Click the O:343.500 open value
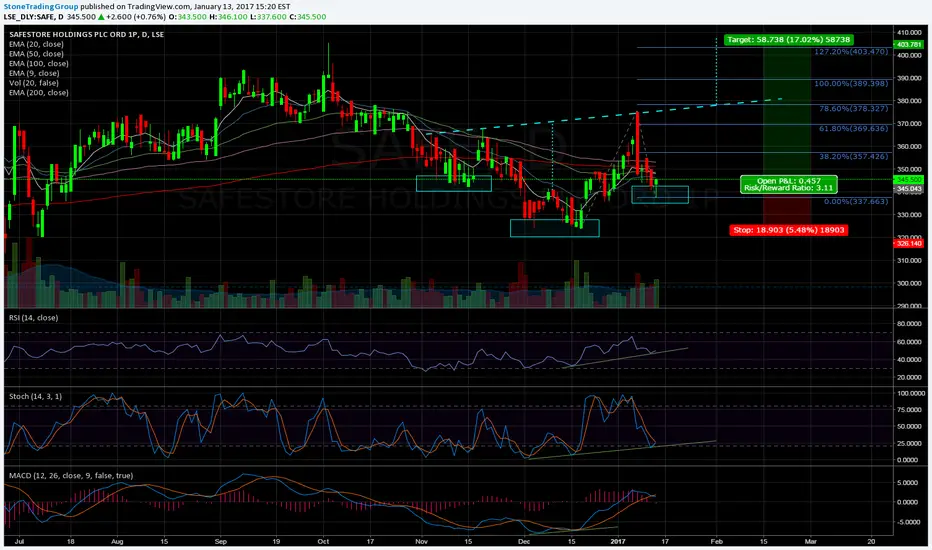The height and width of the screenshot is (550, 932). (188, 17)
